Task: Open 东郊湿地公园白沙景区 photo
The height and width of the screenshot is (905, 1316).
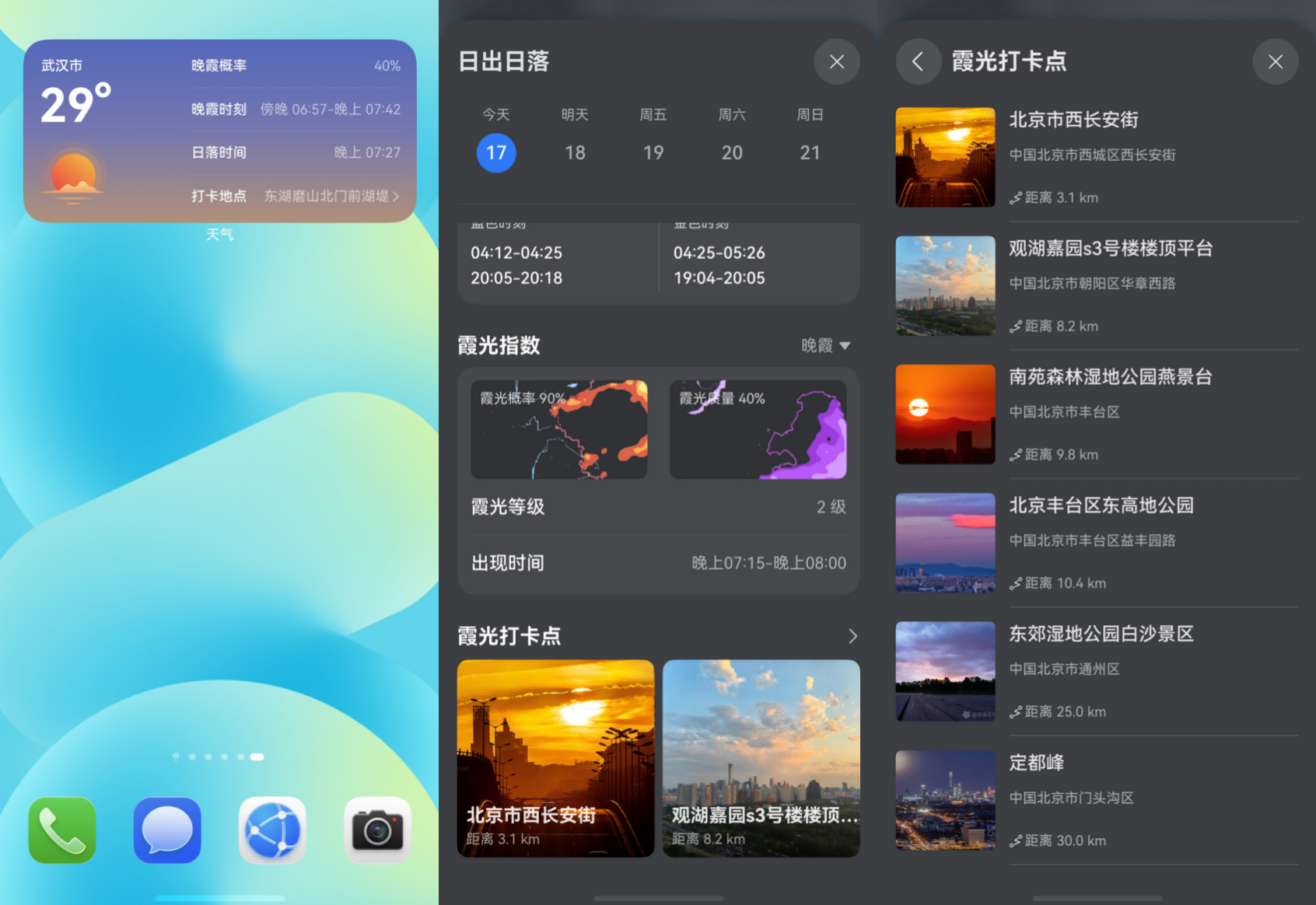Action: [x=946, y=671]
